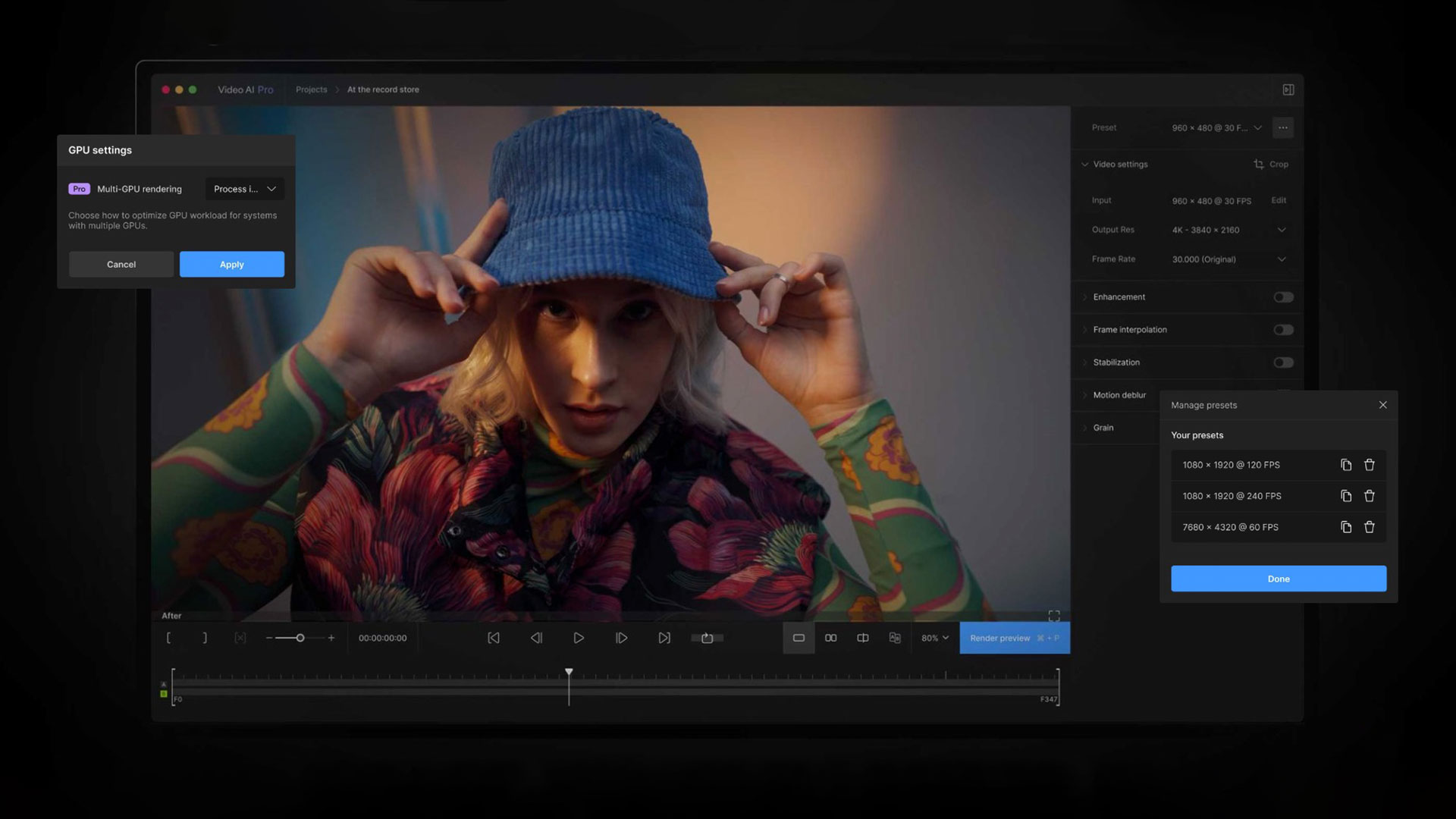Screen dimensions: 1456x819
Task: Click the frame step forward playback icon
Action: 621,638
